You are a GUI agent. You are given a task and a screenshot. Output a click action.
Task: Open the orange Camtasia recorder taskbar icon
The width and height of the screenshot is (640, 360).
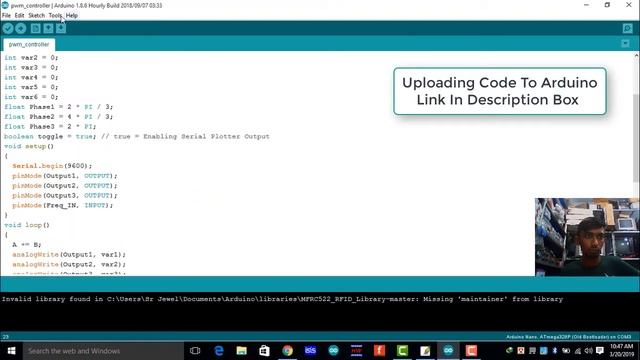tap(471, 351)
